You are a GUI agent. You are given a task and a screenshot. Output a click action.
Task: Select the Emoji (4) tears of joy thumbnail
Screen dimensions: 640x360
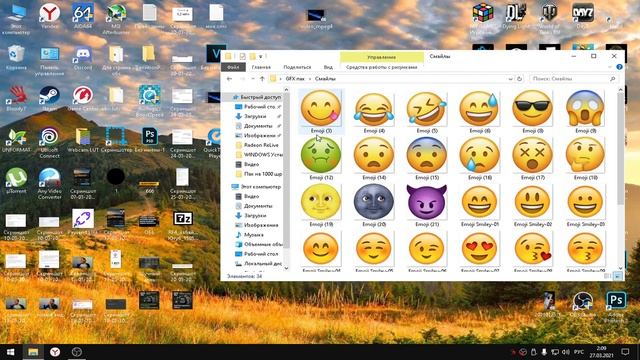pos(374,108)
